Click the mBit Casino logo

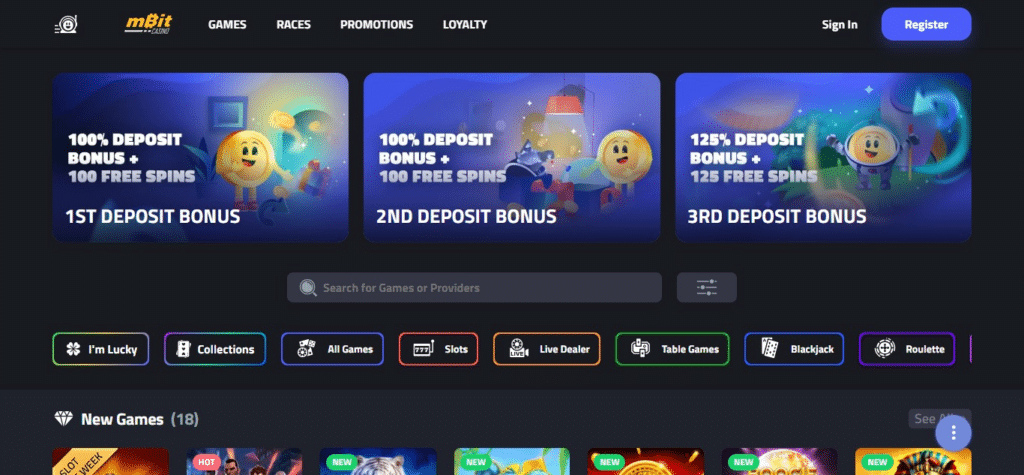coord(148,24)
